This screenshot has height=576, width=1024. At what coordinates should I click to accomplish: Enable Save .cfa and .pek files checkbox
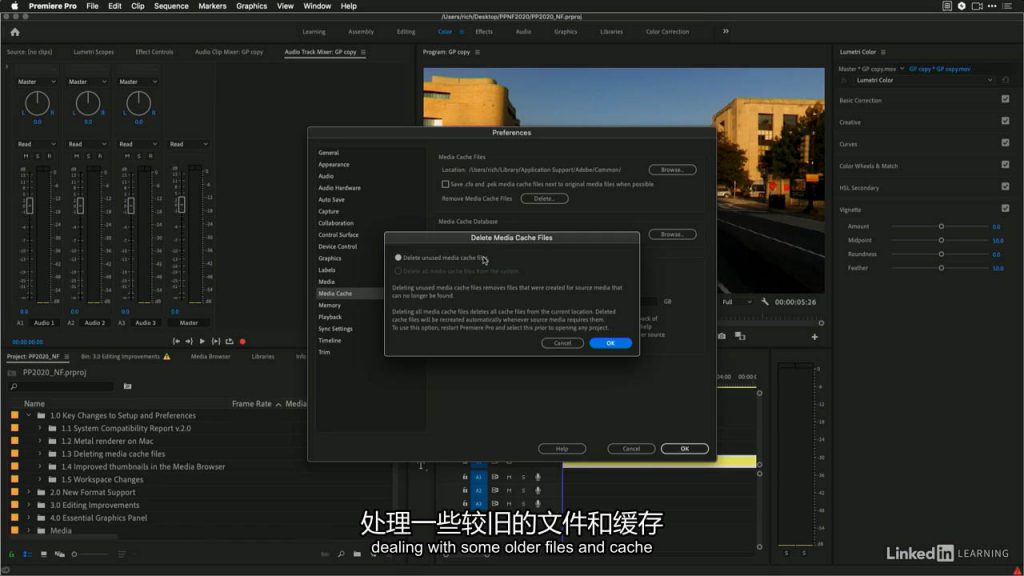(x=445, y=184)
